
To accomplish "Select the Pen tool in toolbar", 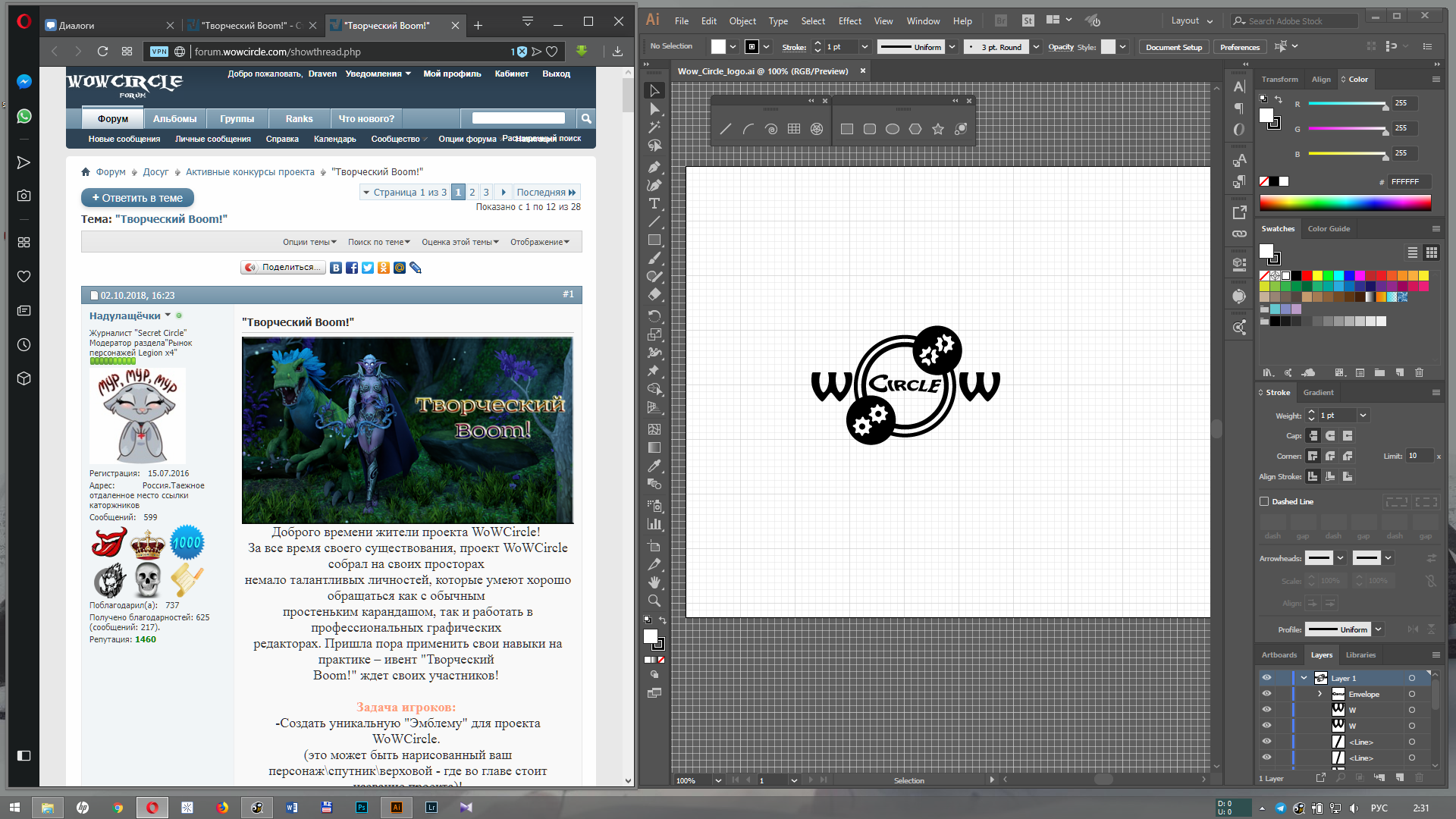I will click(x=654, y=167).
